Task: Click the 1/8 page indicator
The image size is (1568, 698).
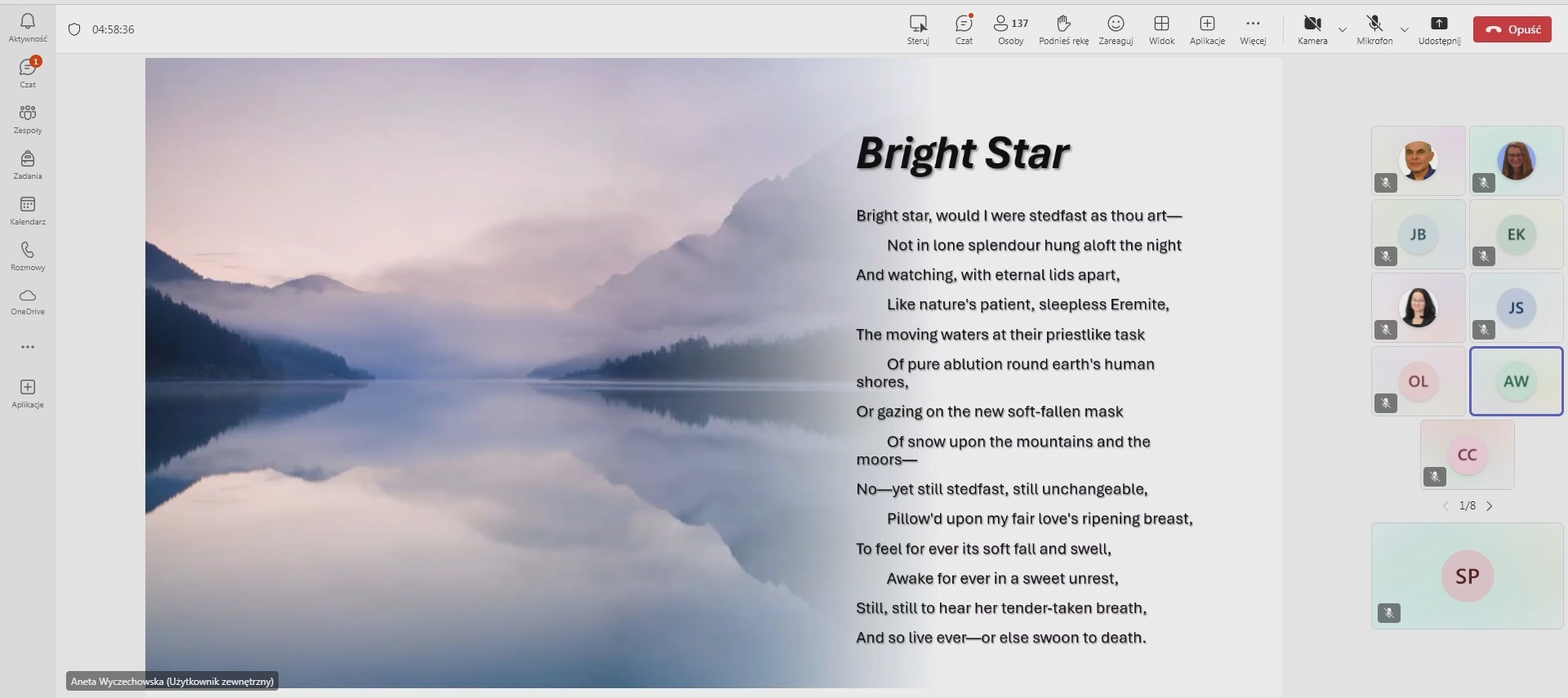Action: (1468, 506)
